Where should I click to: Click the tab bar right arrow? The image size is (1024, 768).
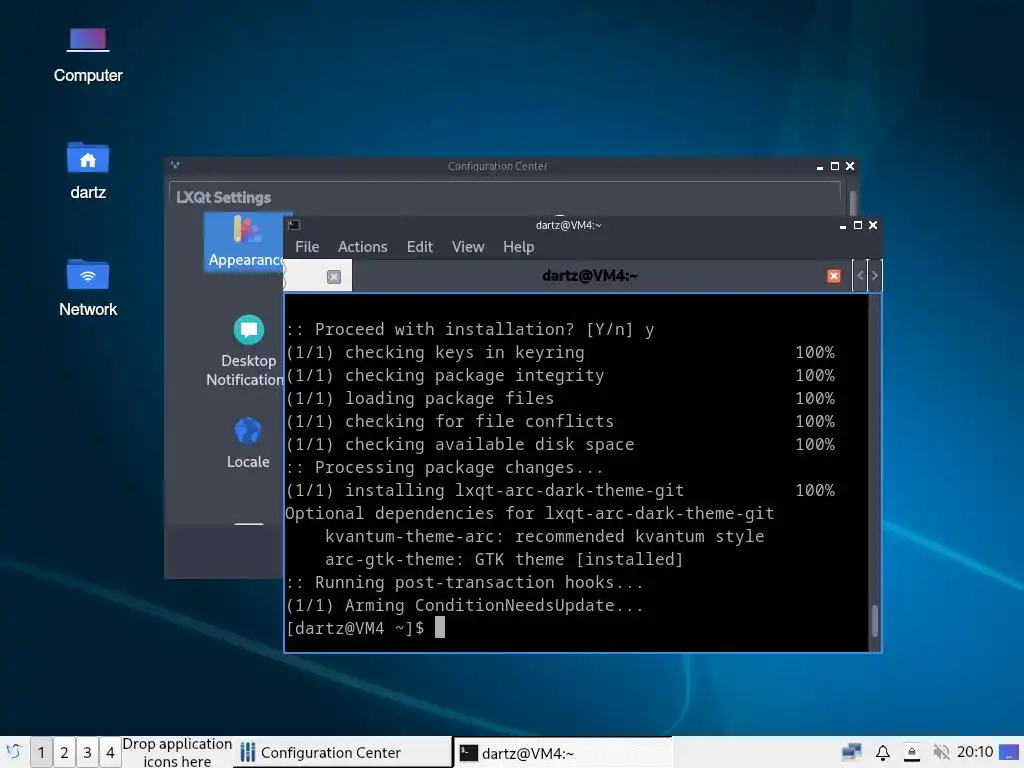[x=874, y=276]
